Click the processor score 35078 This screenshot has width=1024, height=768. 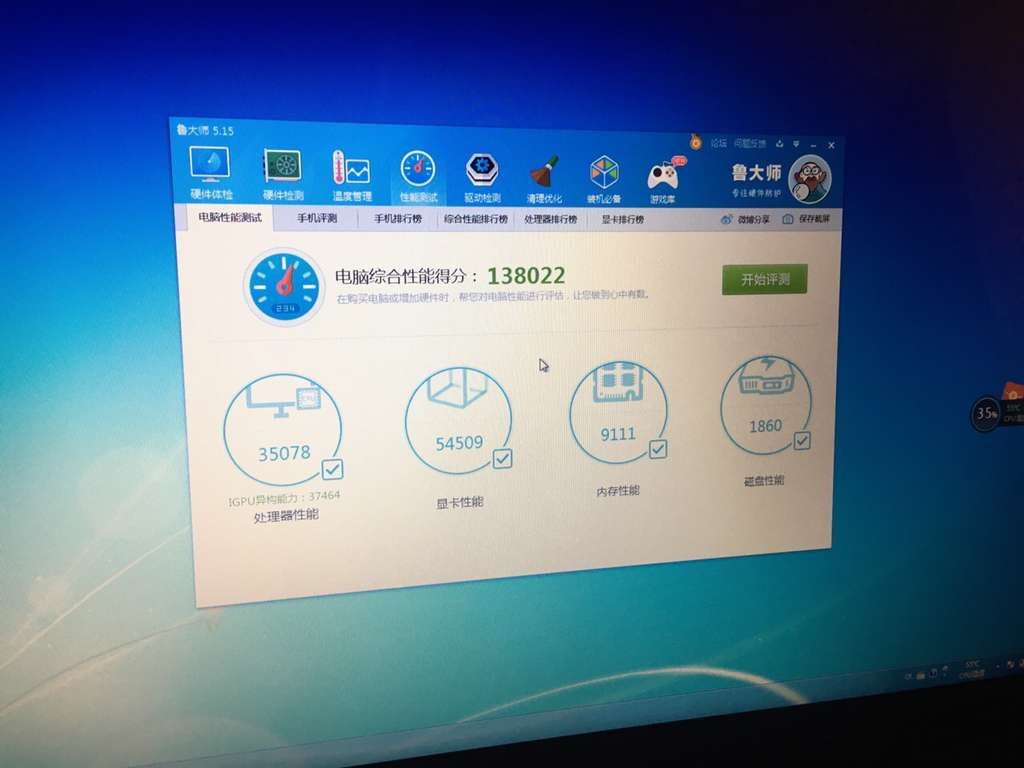tap(284, 453)
